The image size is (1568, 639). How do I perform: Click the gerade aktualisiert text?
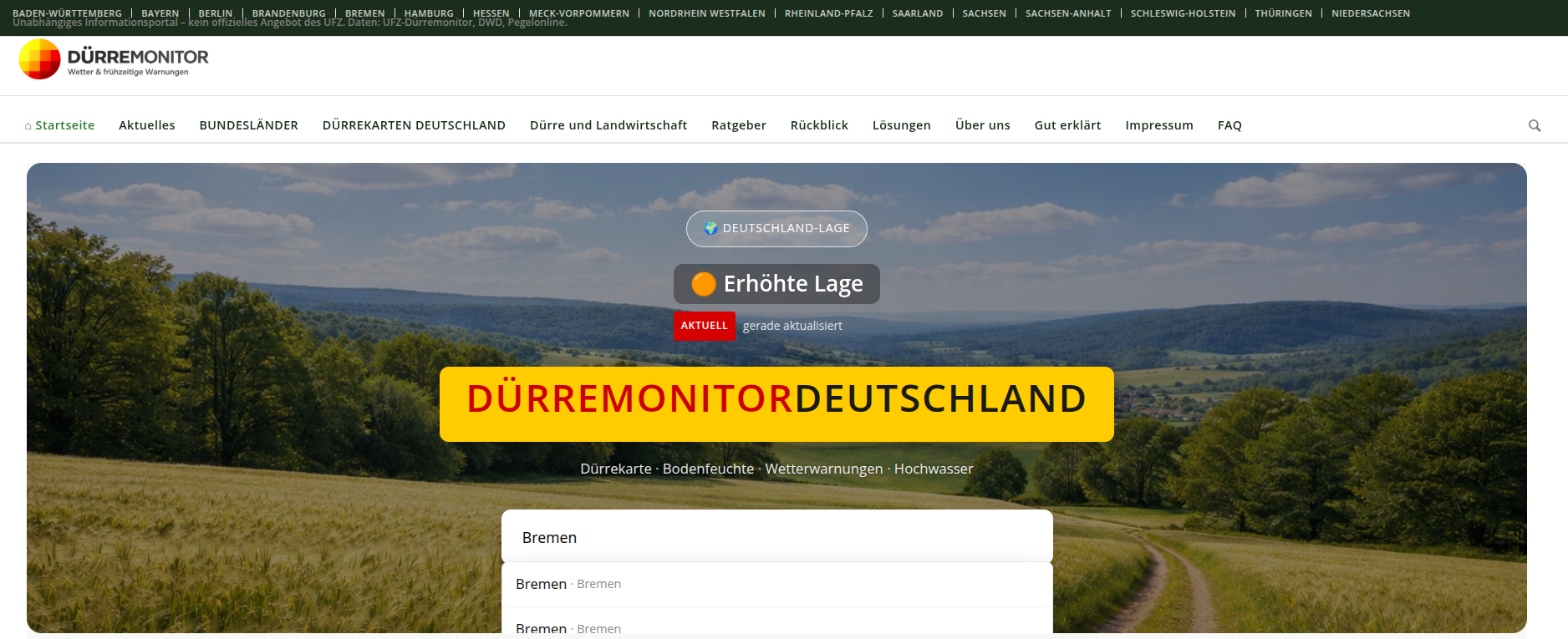click(x=792, y=326)
